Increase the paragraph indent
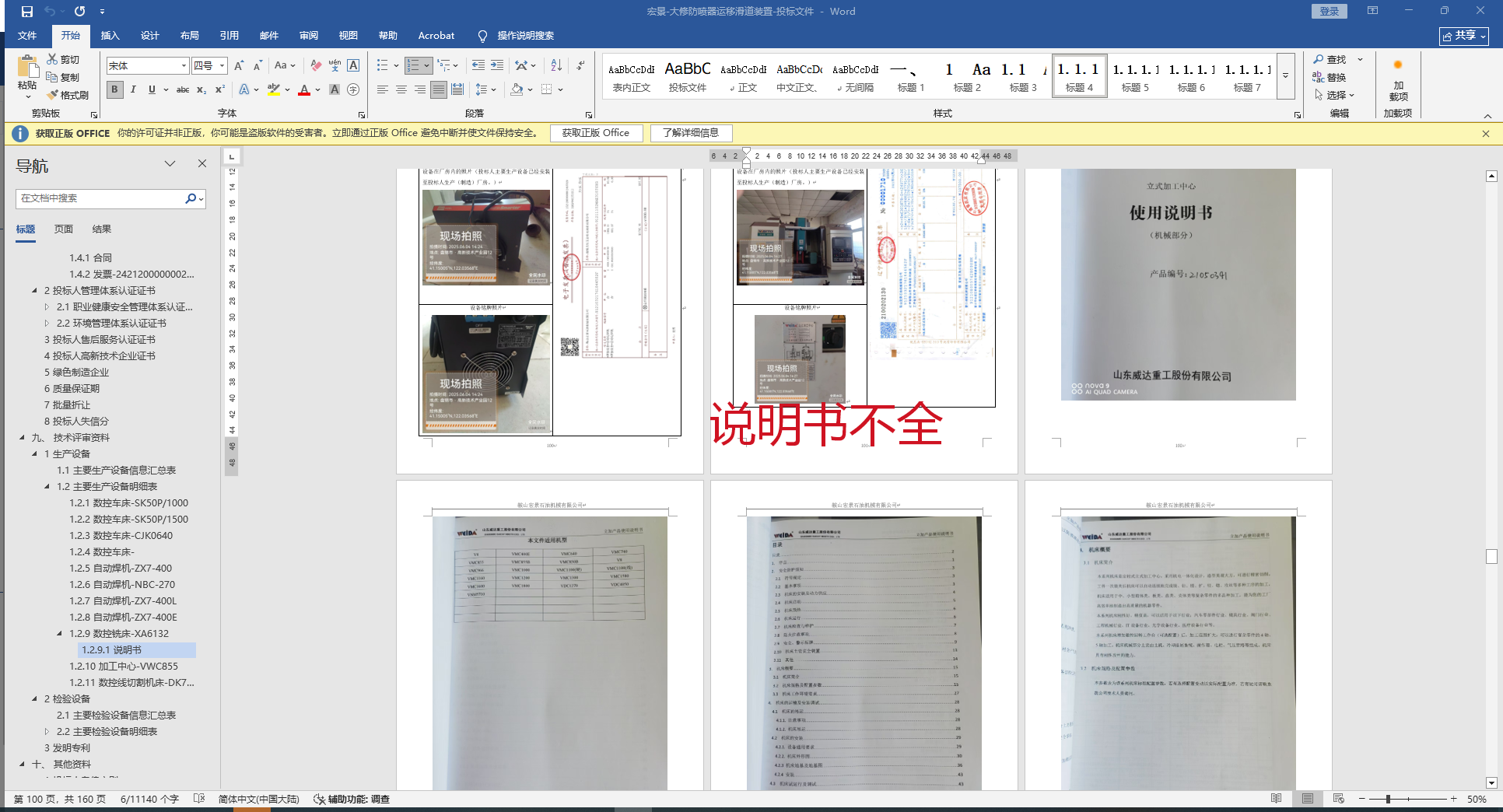1503x812 pixels. pyautogui.click(x=497, y=66)
